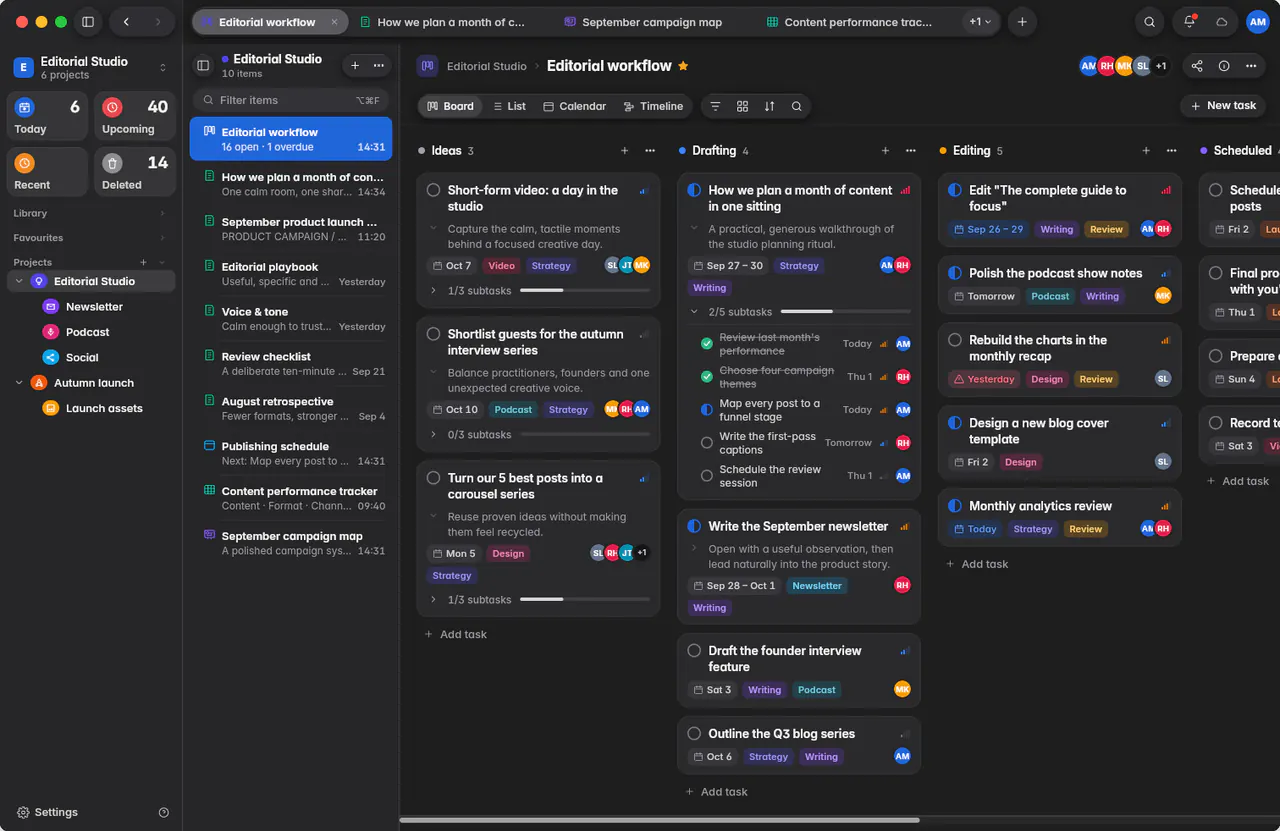This screenshot has width=1280, height=831.
Task: Add task at bottom of Editing column
Action: tap(977, 564)
